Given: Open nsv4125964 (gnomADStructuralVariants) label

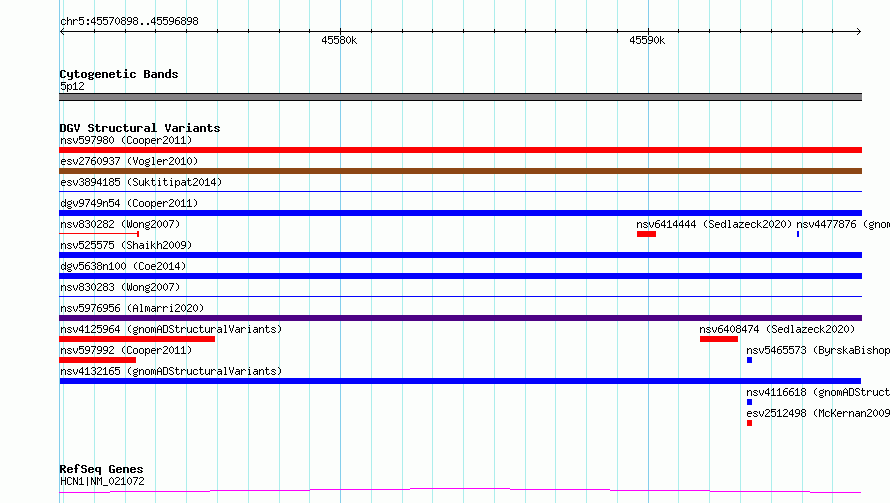Looking at the screenshot, I should click(171, 329).
